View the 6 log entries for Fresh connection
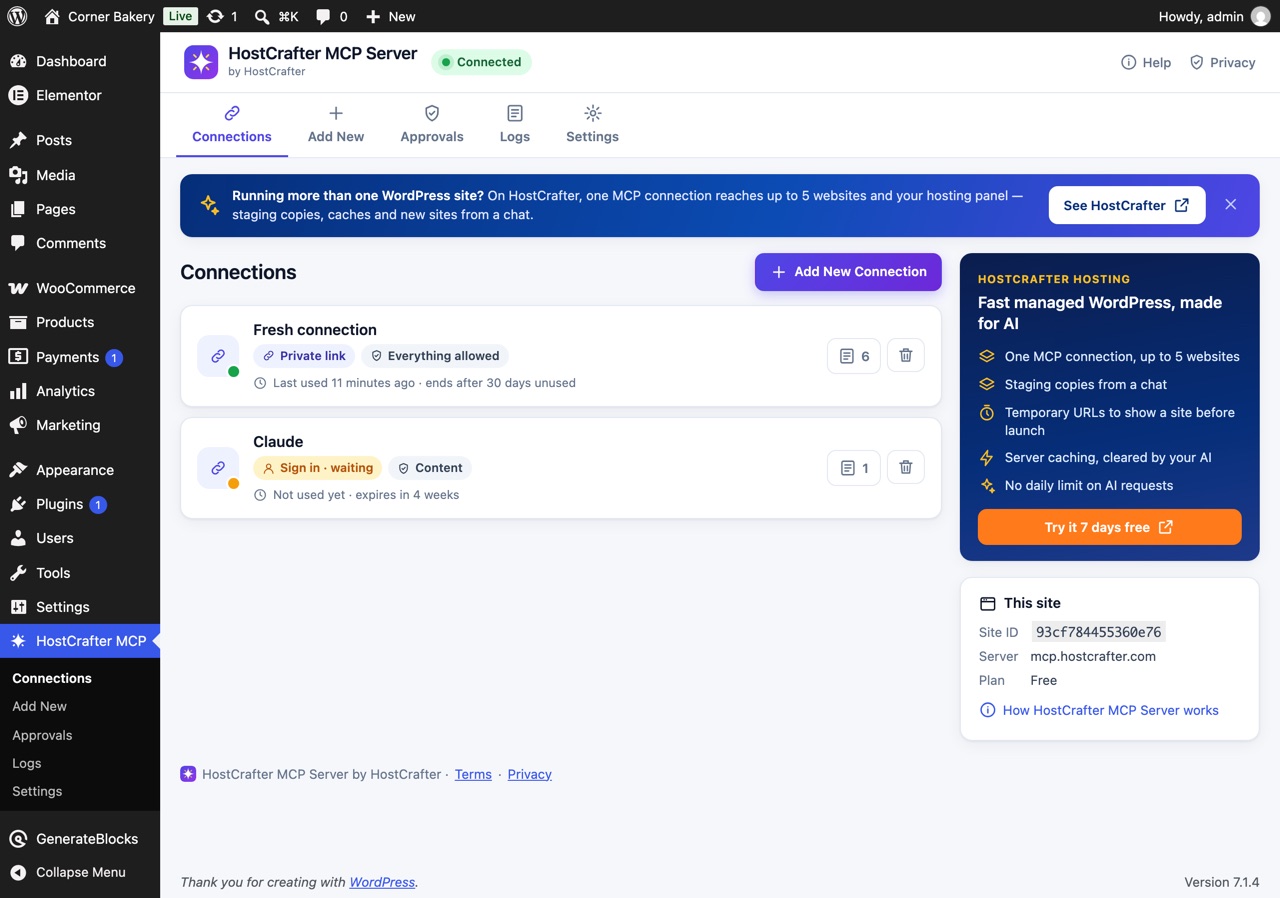 (854, 356)
